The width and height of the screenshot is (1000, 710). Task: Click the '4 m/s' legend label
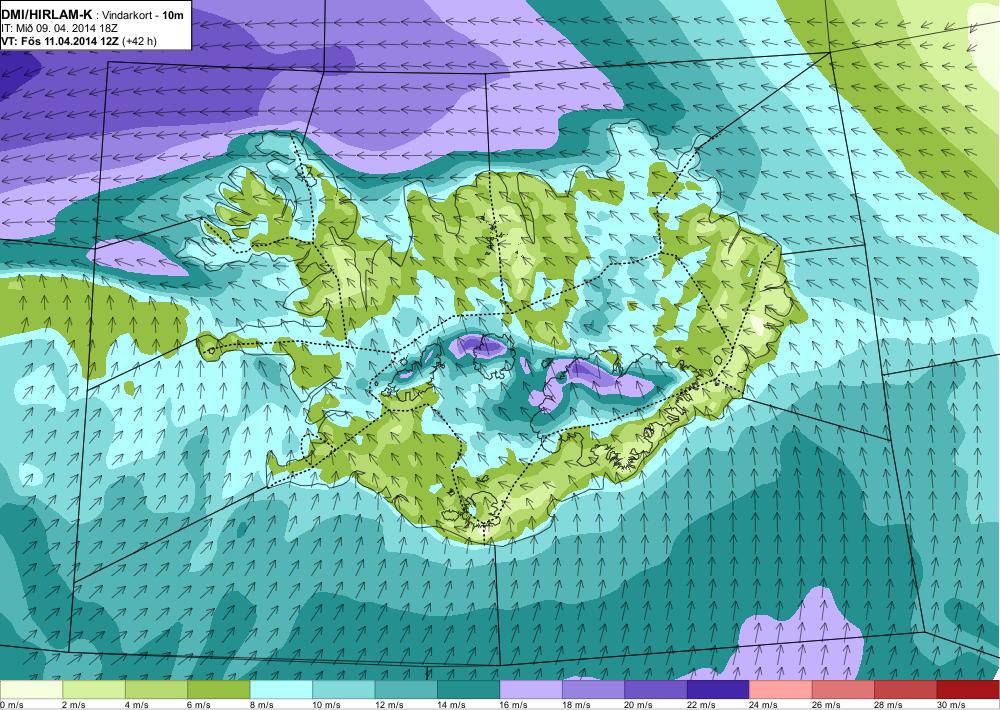(136, 705)
